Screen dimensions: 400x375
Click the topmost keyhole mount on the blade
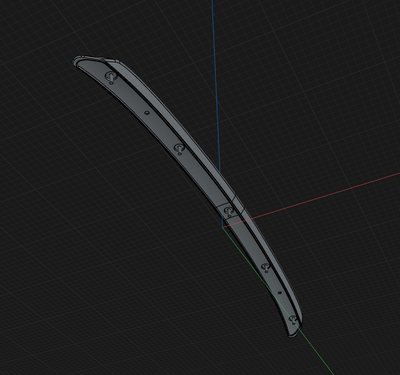pyautogui.click(x=110, y=77)
